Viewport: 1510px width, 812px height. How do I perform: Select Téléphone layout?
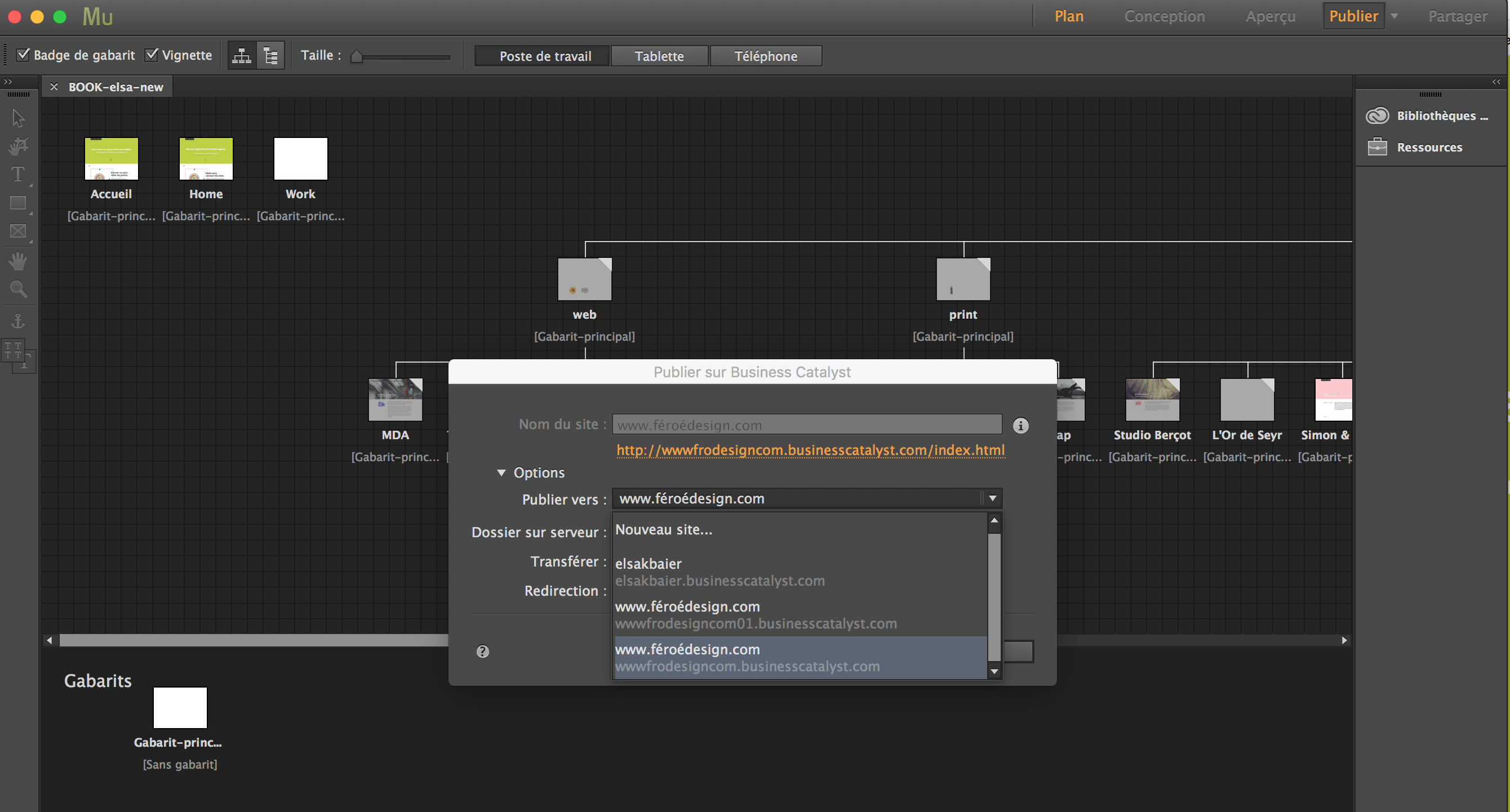(766, 56)
